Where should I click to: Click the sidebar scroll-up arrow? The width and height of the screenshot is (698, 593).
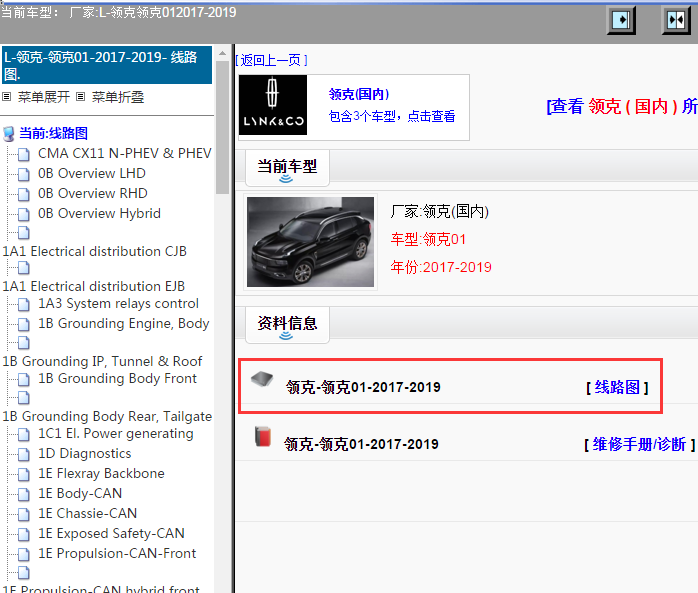click(x=222, y=53)
